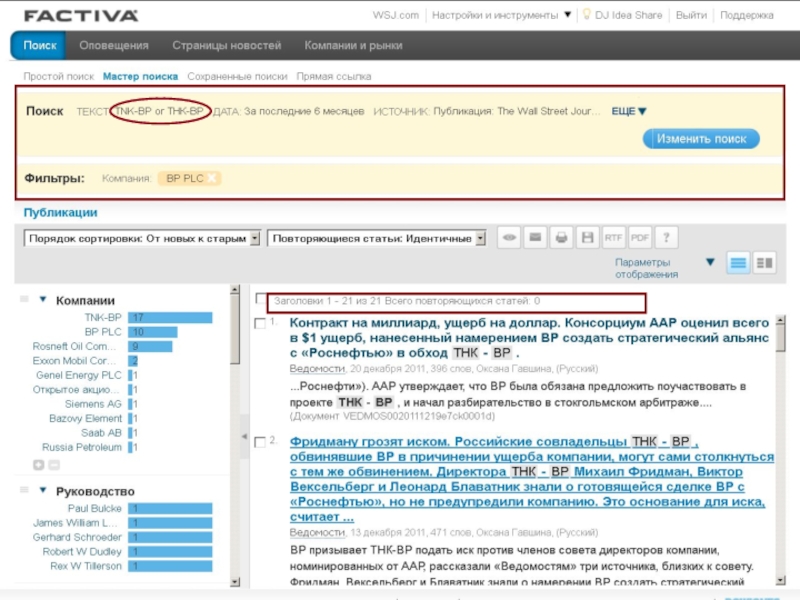Viewport: 800px width, 600px height.
Task: Expand the ЕЩЕ search details
Action: (x=629, y=111)
